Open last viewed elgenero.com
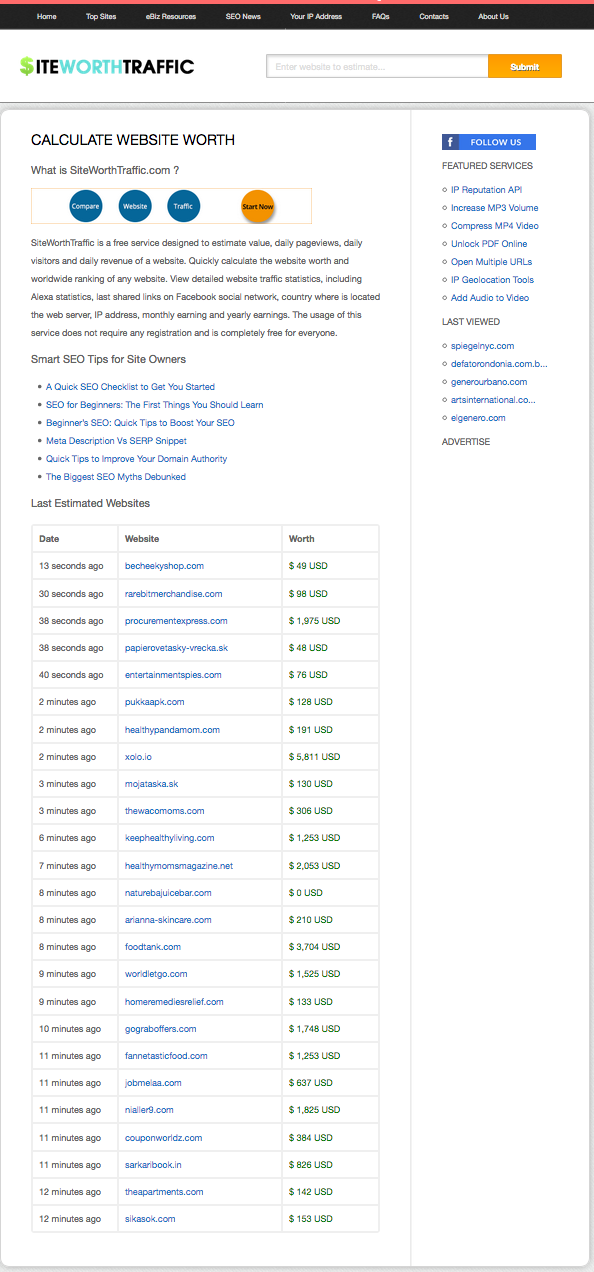 click(x=478, y=418)
